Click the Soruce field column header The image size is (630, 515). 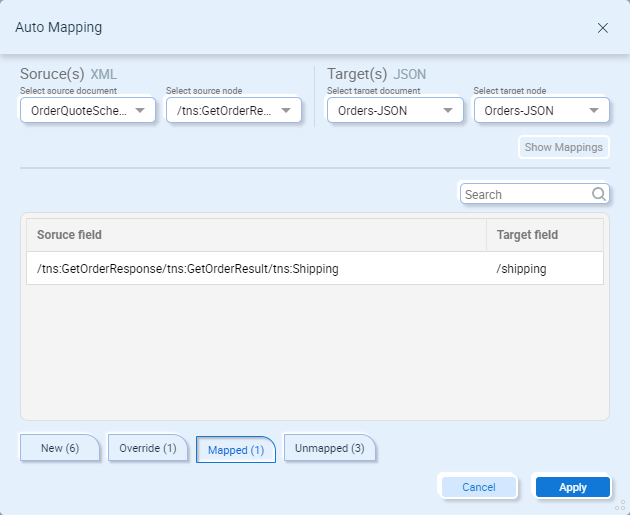point(256,235)
